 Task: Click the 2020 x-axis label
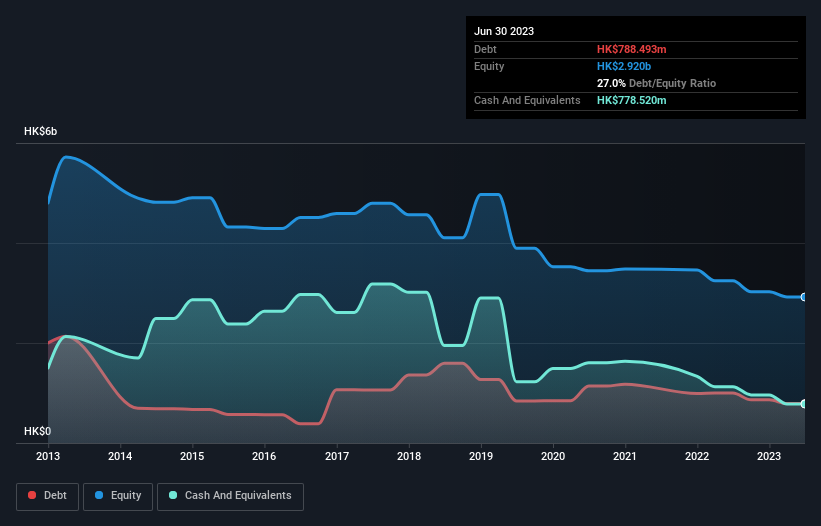(553, 456)
